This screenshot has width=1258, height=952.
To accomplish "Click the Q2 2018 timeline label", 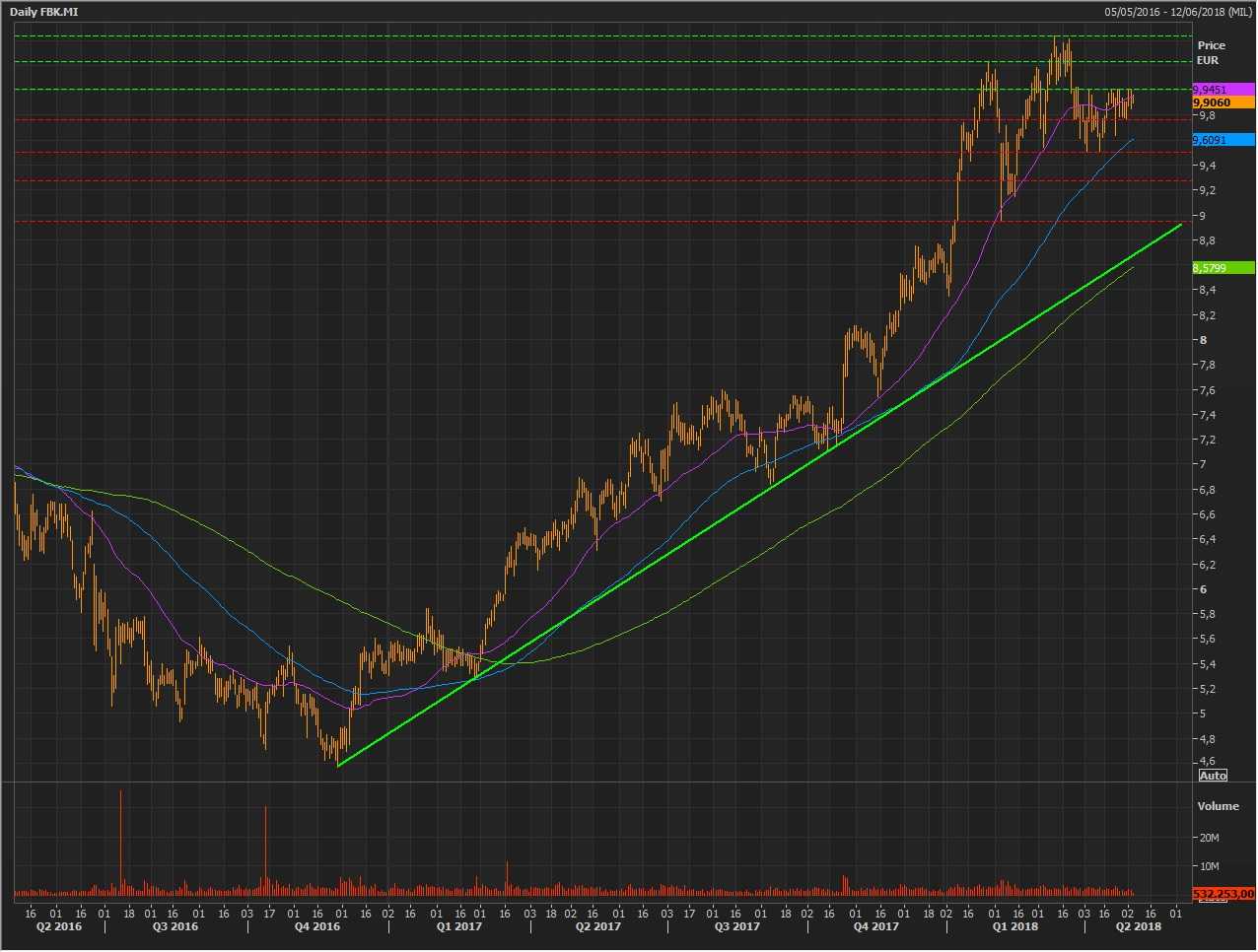I will coord(1139,926).
